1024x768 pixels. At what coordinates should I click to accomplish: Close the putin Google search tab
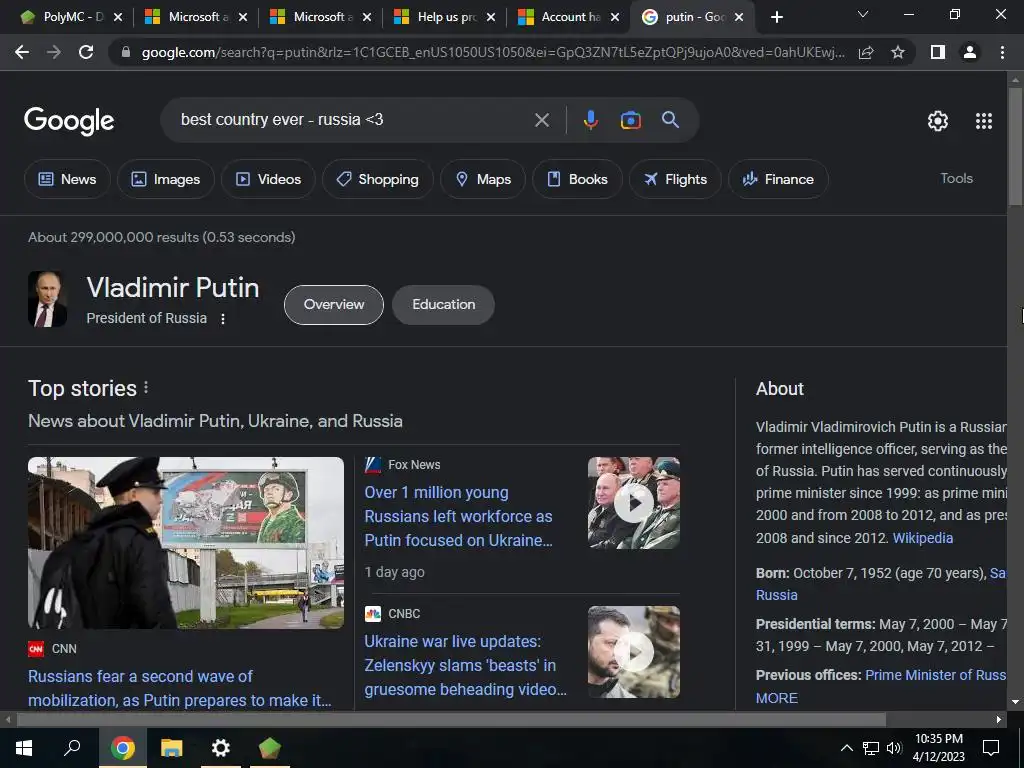tap(739, 18)
